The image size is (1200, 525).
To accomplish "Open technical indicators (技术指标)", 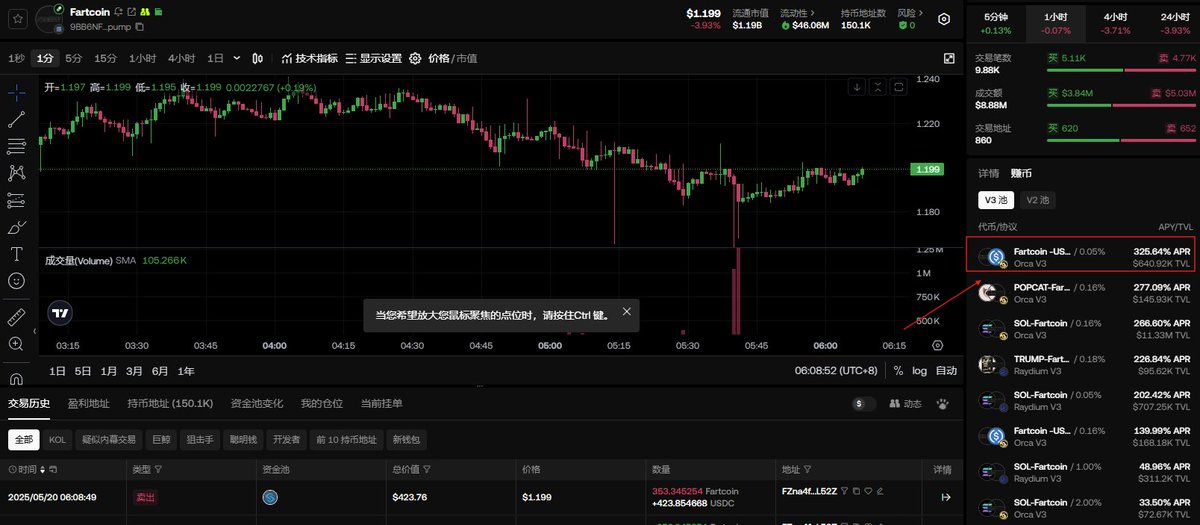I will pyautogui.click(x=310, y=58).
